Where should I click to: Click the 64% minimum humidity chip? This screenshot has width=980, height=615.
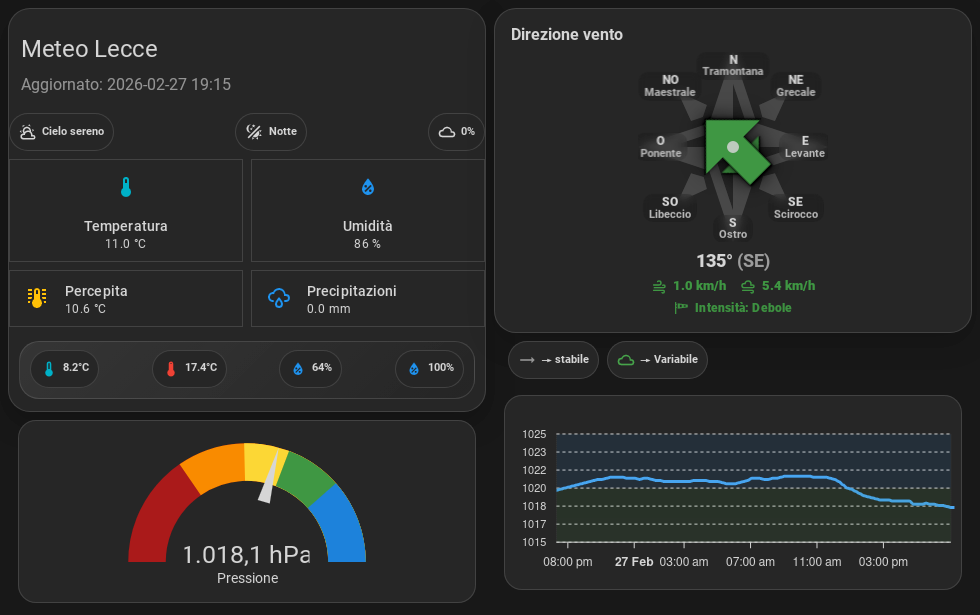click(311, 368)
